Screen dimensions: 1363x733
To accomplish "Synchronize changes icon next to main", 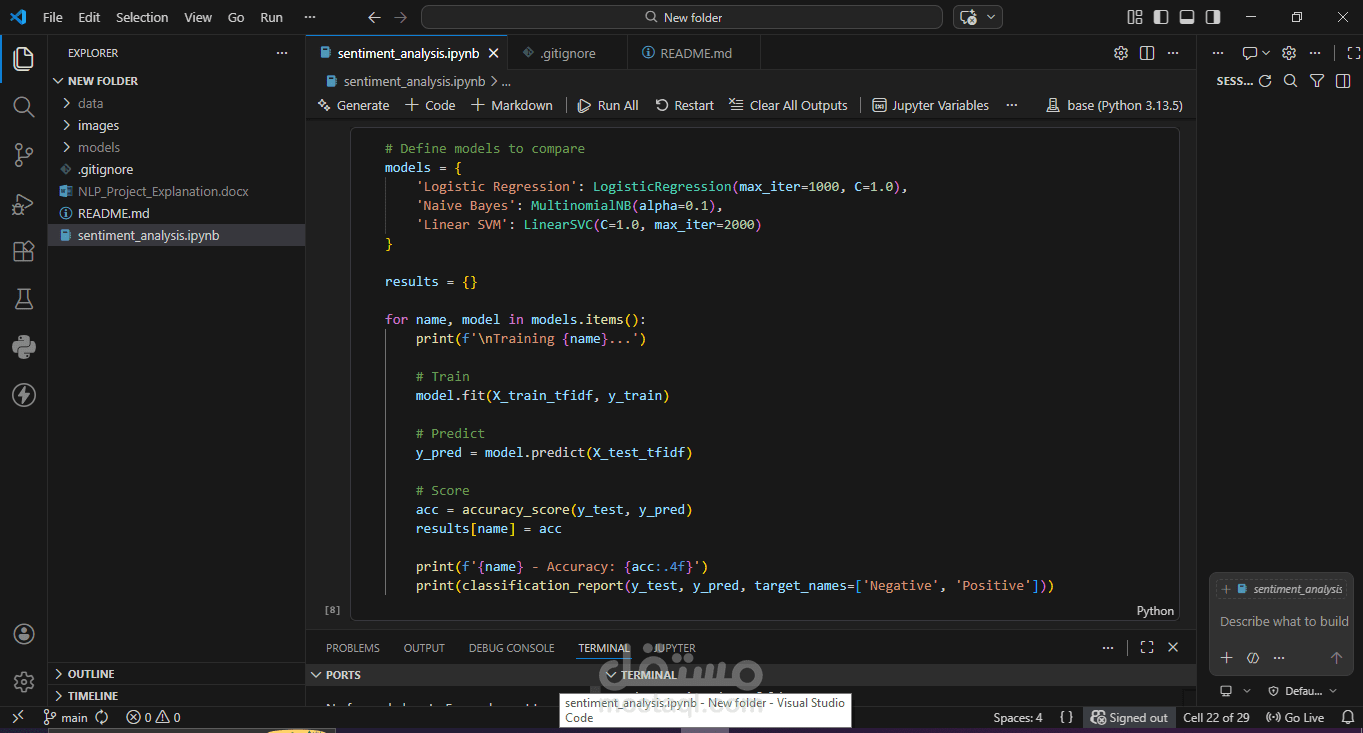I will pos(101,717).
